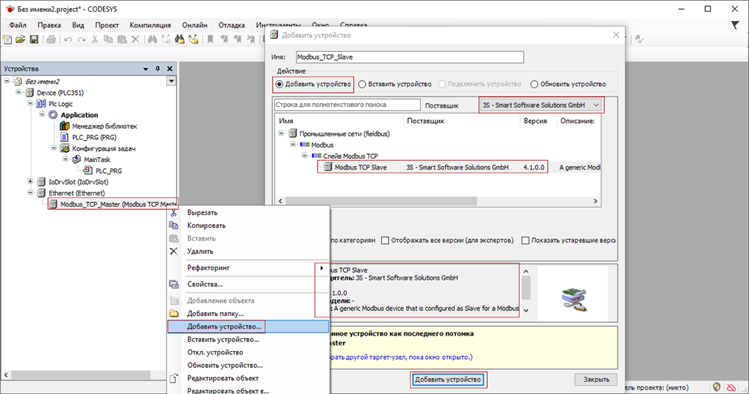The image size is (749, 394).
Task: Collapse the Device (PLC351) node
Action: (x=19, y=92)
